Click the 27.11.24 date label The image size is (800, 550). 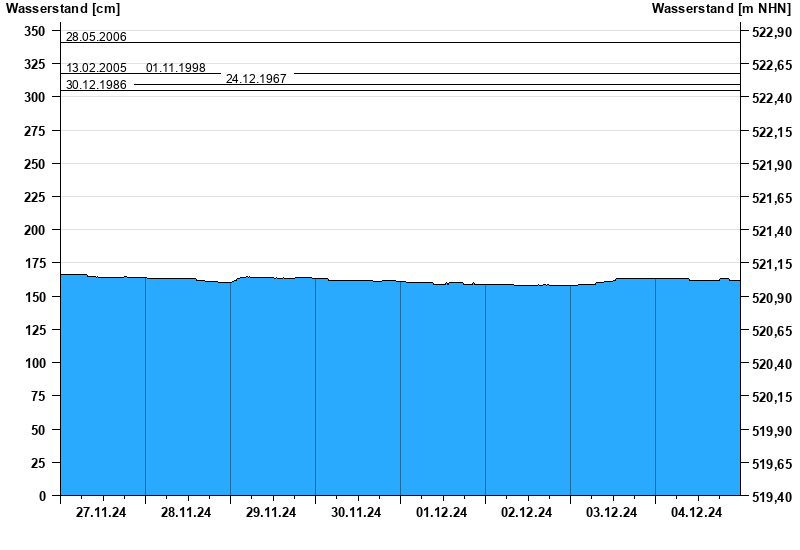click(x=102, y=513)
